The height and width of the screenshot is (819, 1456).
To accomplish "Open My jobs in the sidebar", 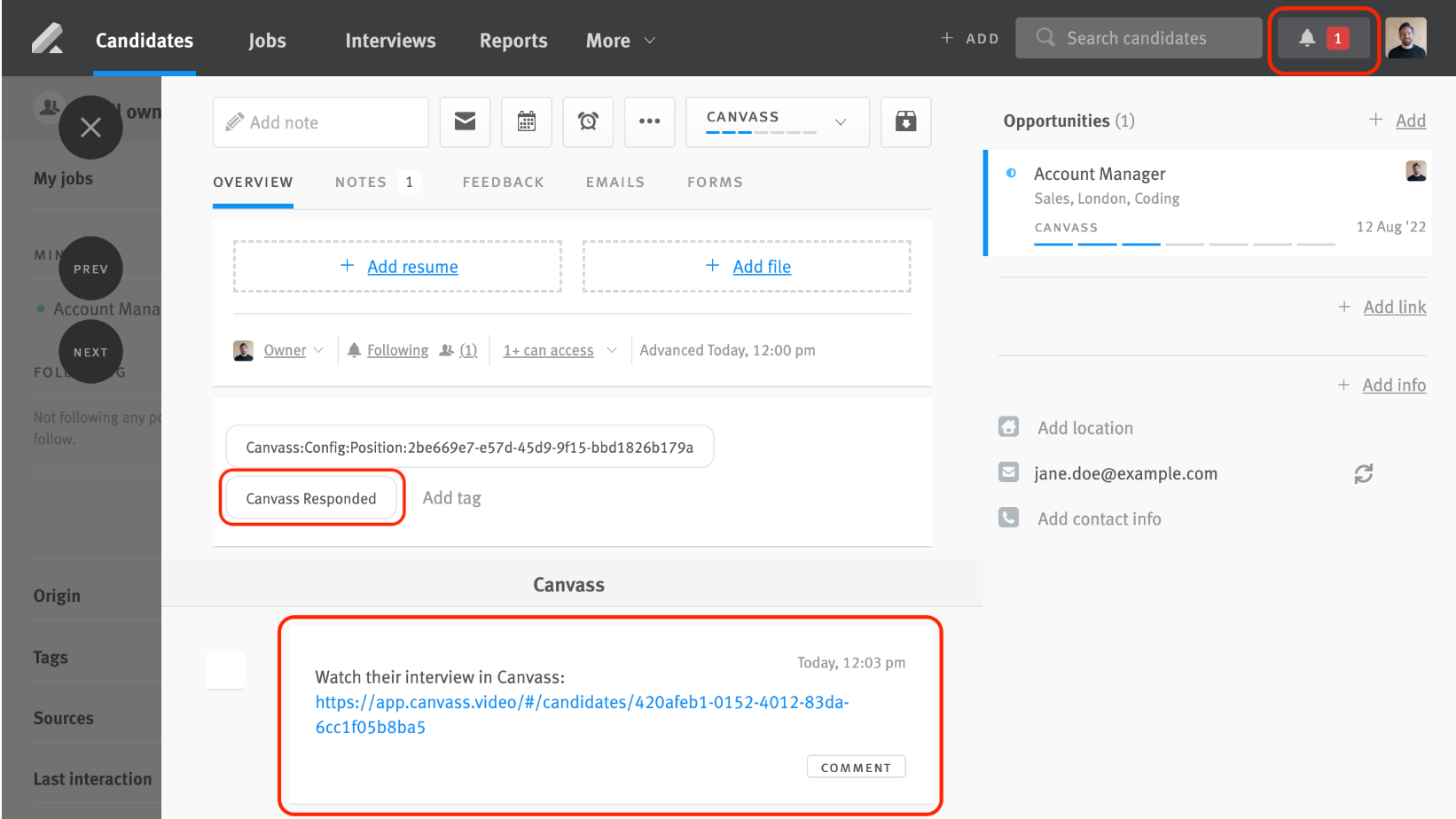I will (63, 178).
